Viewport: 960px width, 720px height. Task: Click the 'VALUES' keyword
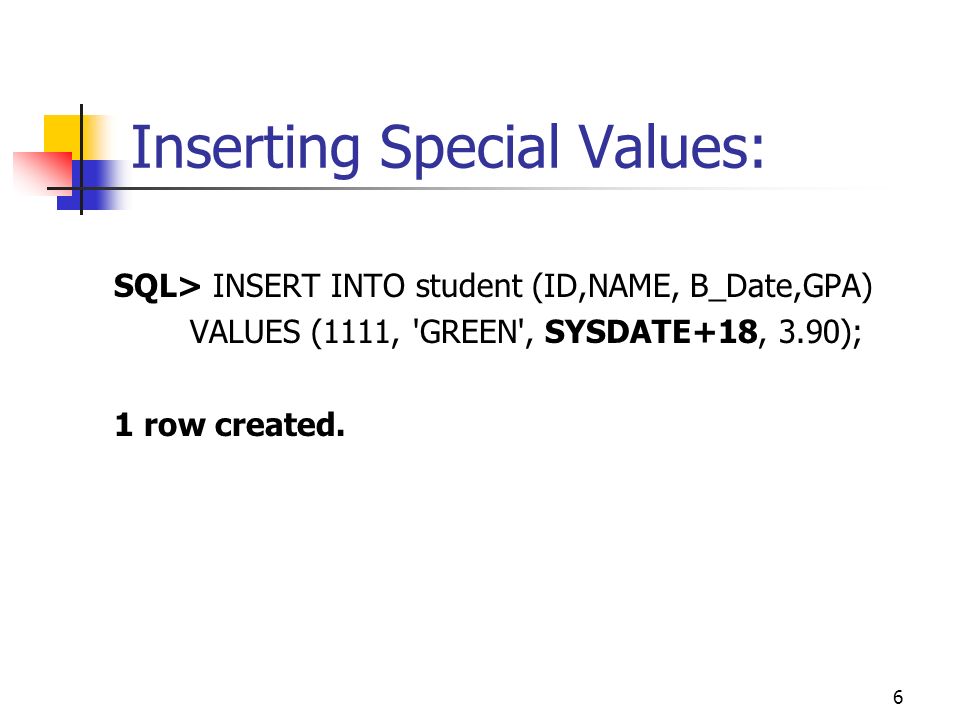pyautogui.click(x=245, y=332)
